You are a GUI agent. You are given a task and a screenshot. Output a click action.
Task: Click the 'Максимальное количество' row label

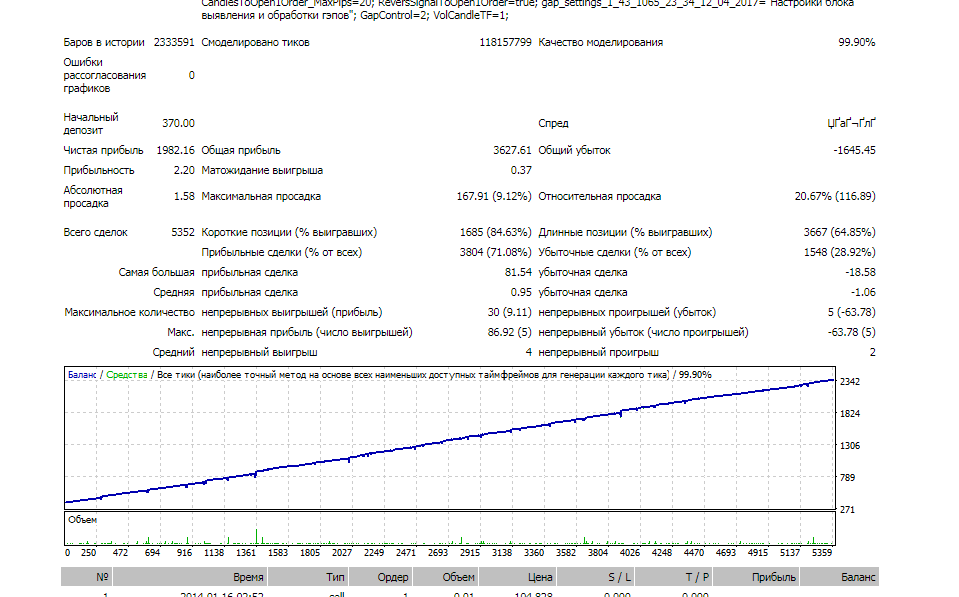[129, 312]
